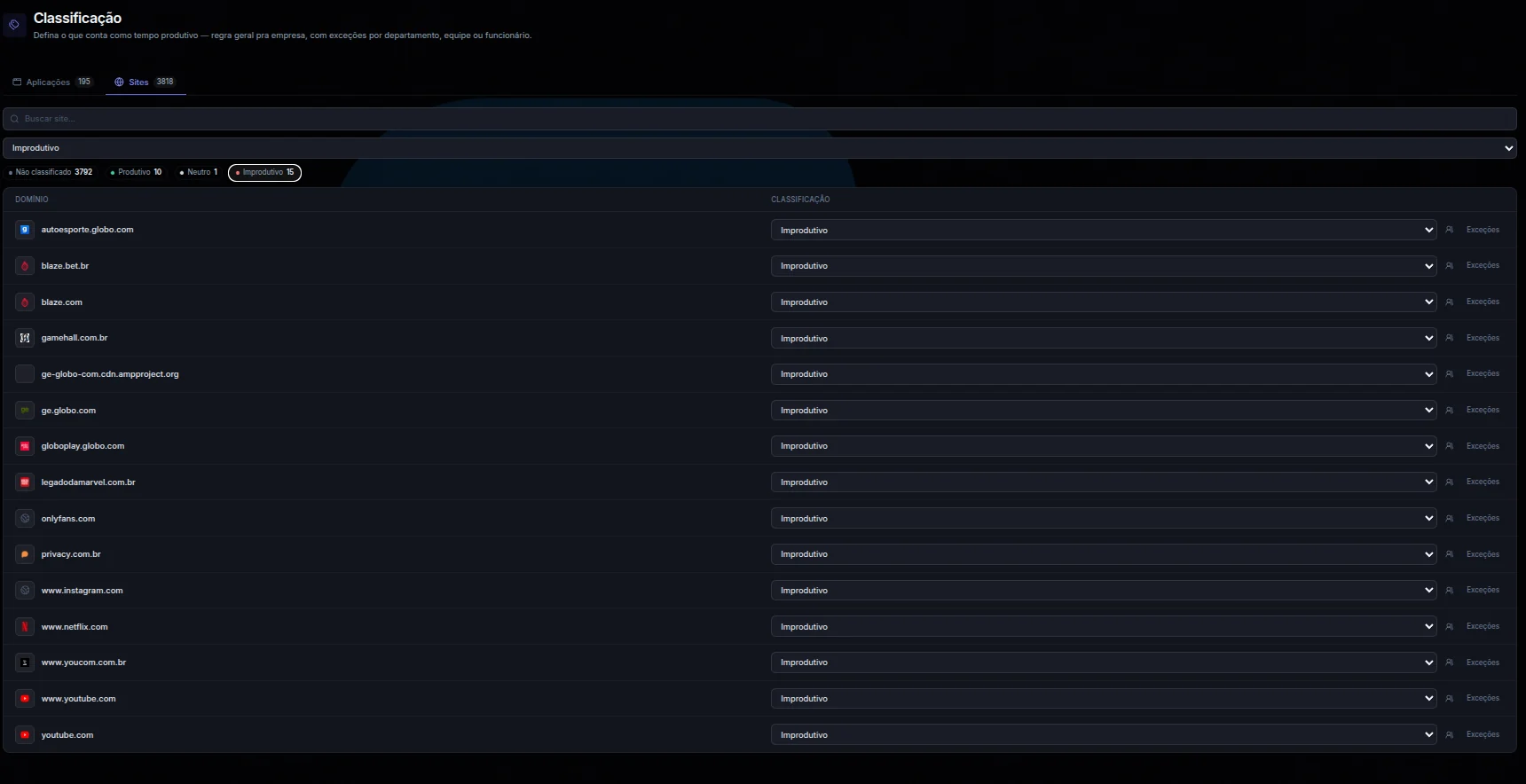Click the onlyfans.com favicon
The image size is (1526, 784).
25,519
